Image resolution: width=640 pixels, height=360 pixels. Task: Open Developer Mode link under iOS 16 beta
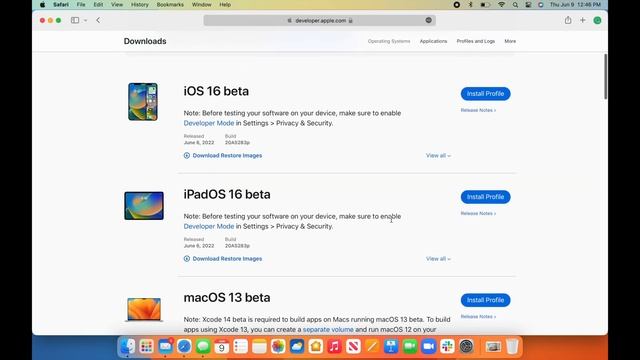click(x=209, y=123)
